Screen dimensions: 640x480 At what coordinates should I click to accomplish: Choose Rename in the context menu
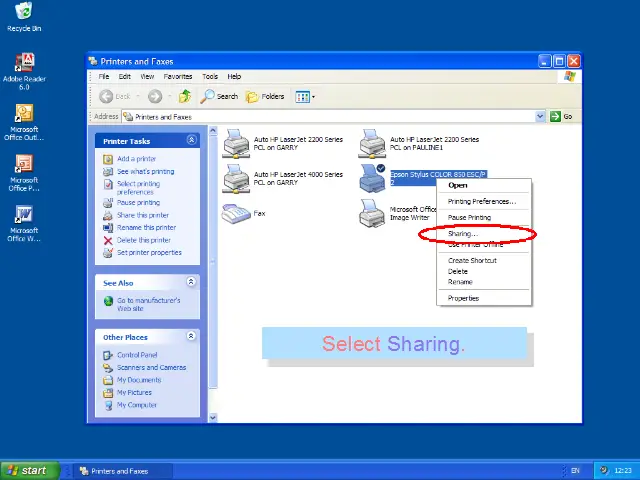click(484, 282)
